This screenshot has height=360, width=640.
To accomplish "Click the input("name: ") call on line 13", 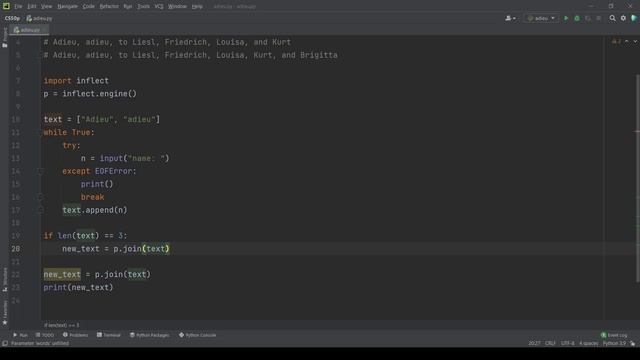I will pos(134,158).
